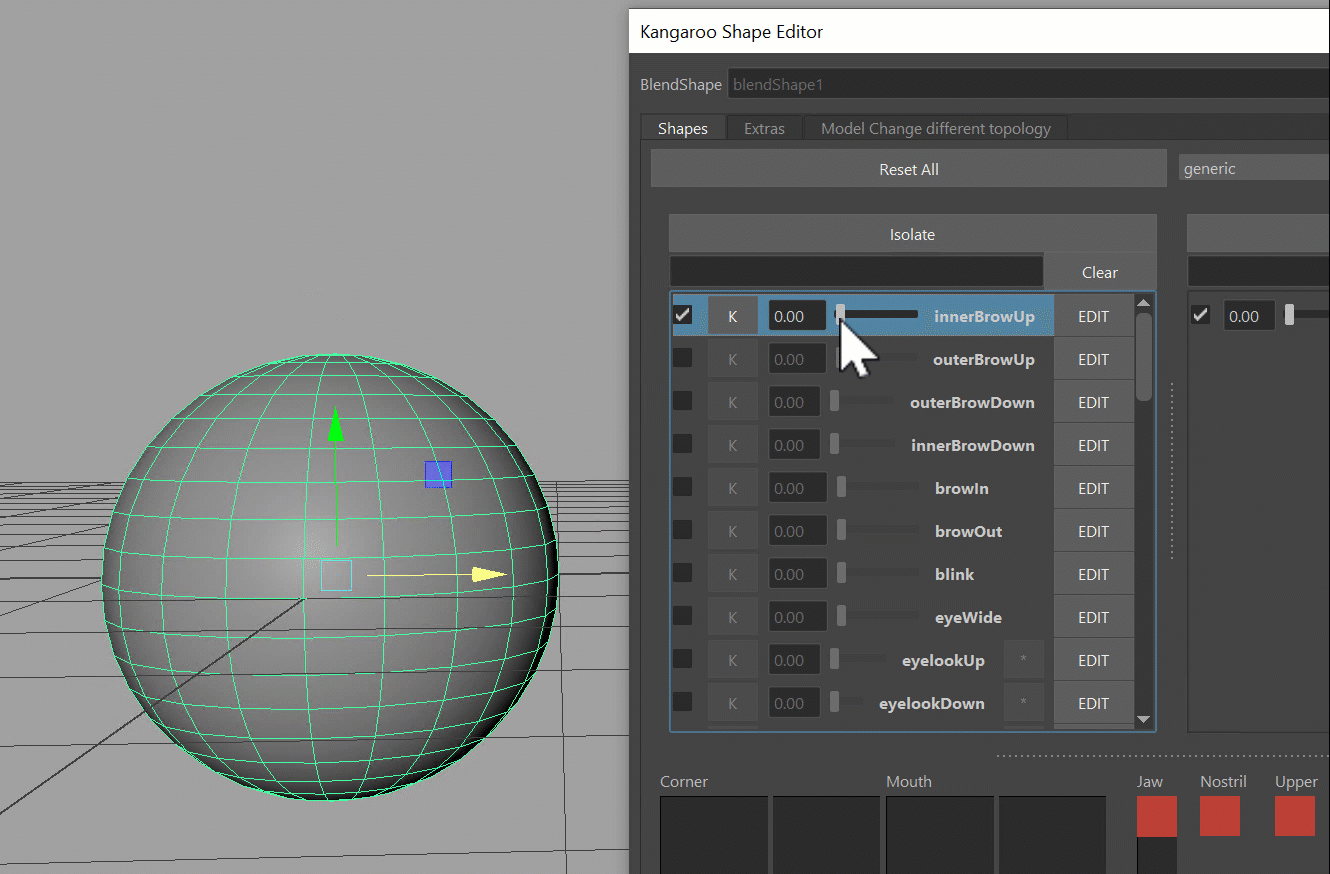Check the eyelookDown checkbox

pos(682,702)
